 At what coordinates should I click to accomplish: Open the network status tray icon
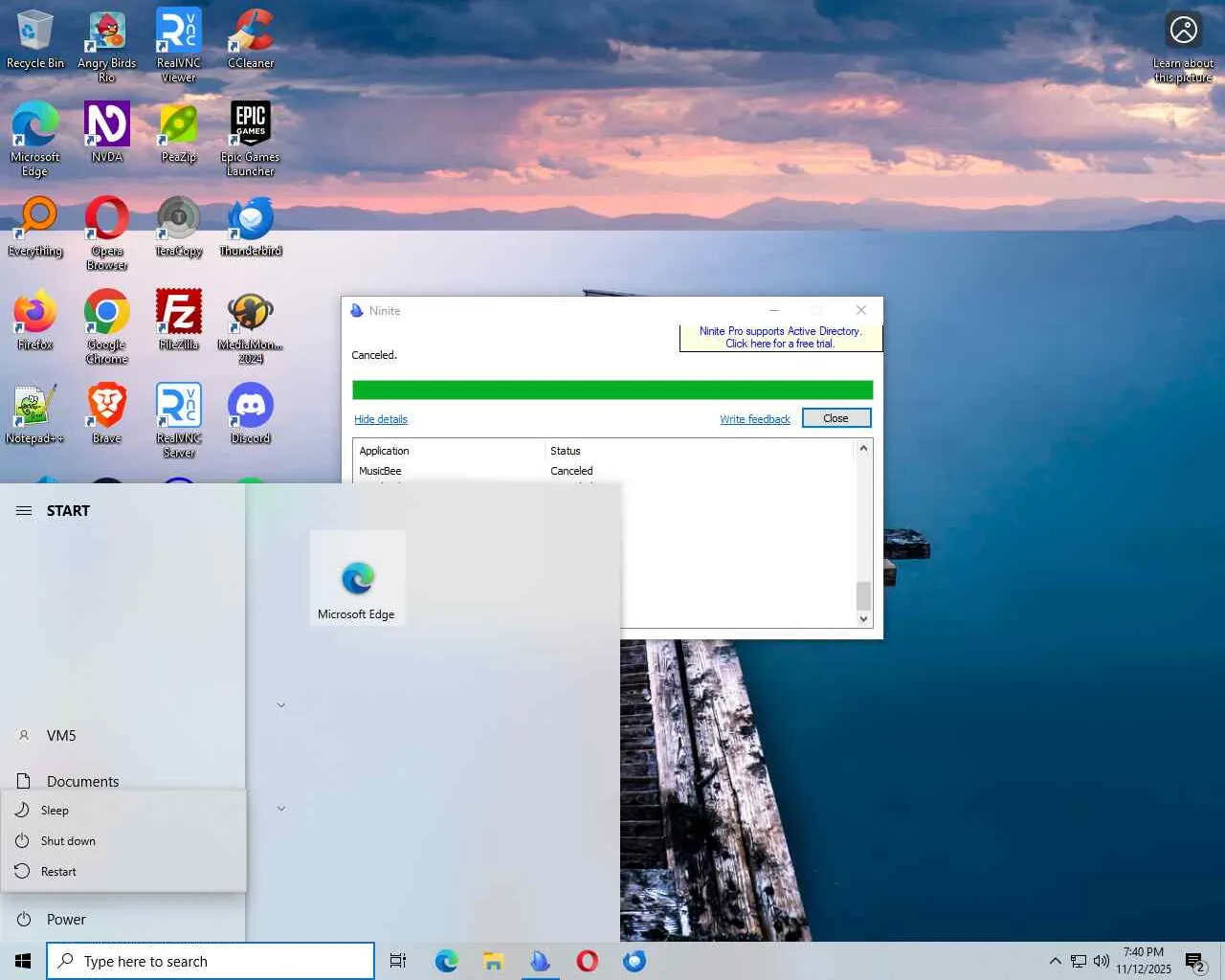click(1079, 961)
